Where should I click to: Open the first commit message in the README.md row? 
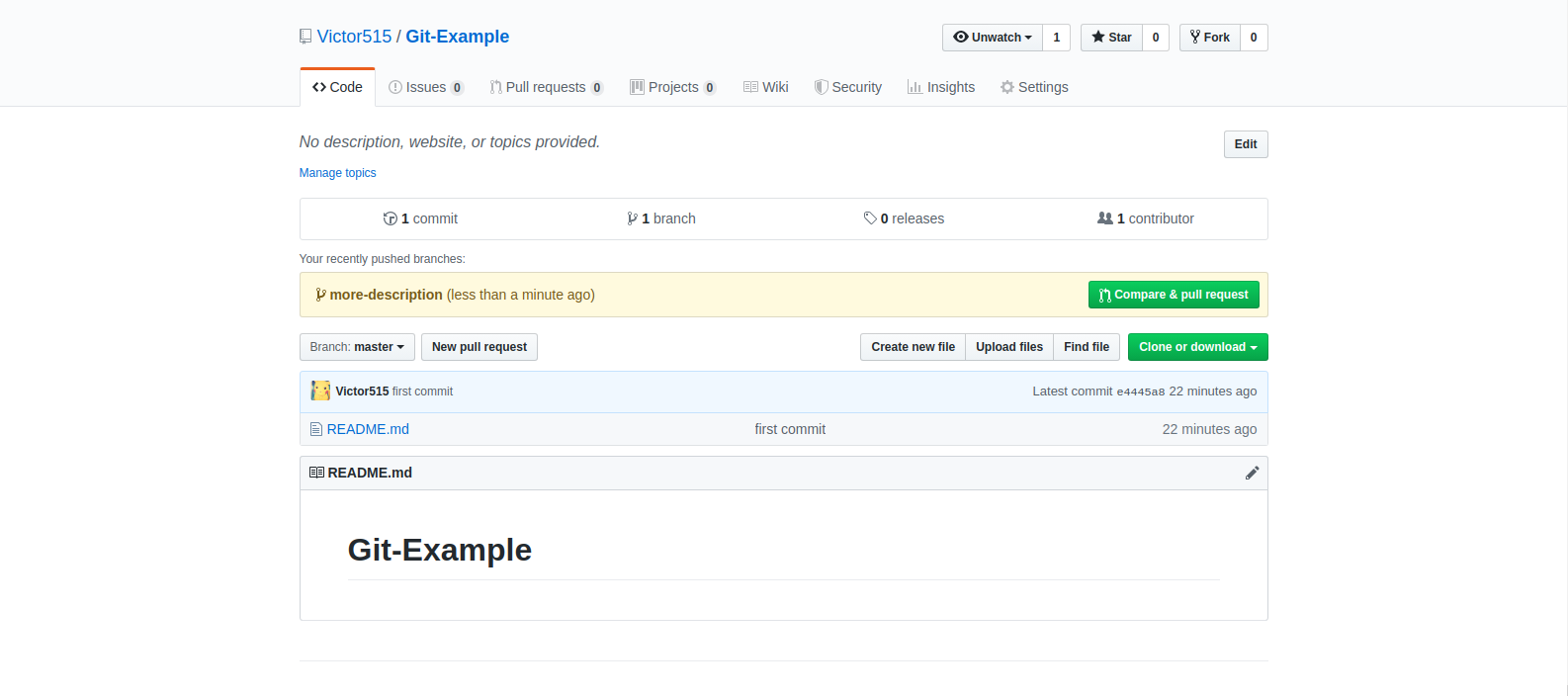pos(790,429)
